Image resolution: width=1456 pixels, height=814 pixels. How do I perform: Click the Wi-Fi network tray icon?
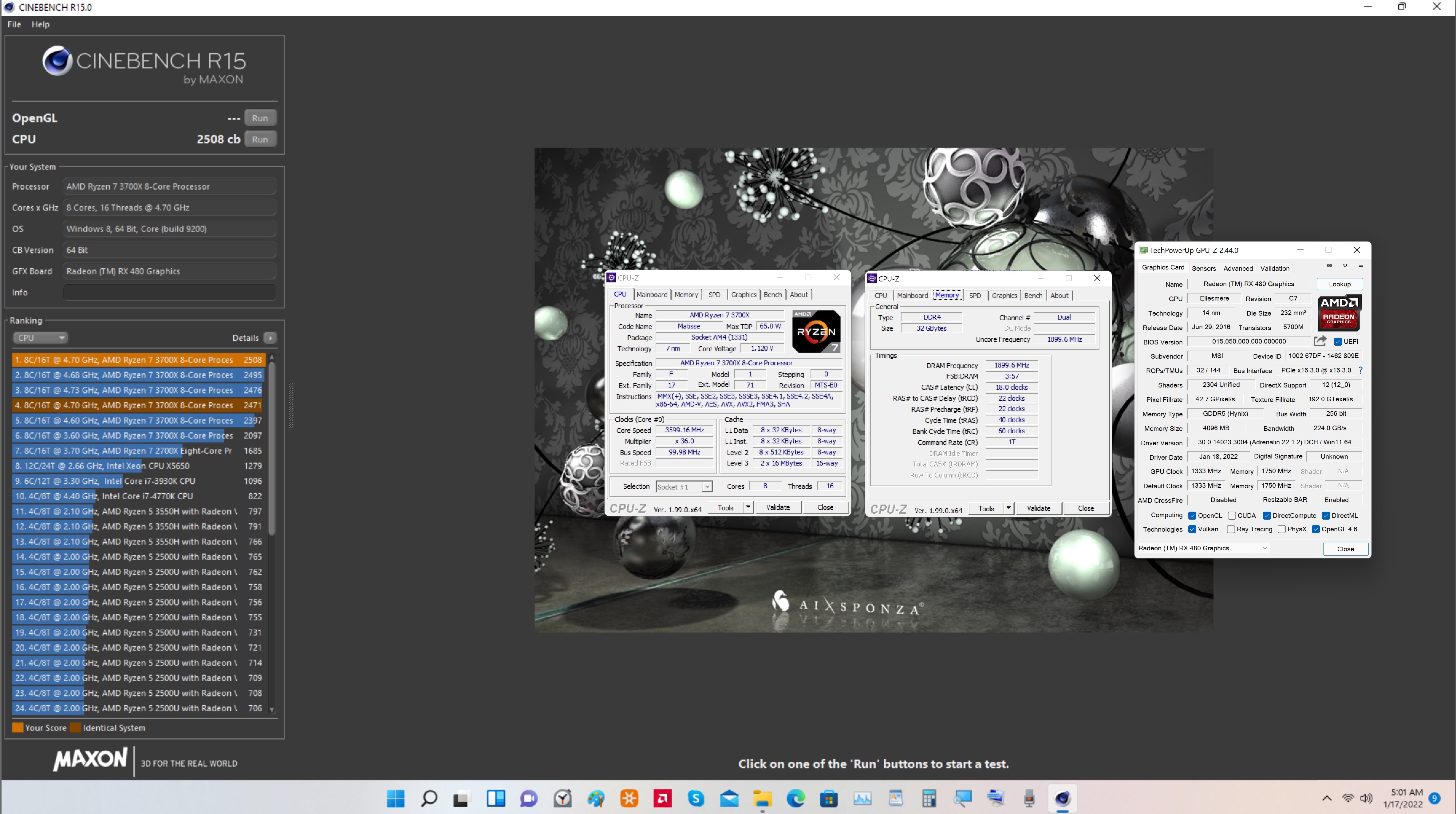[1348, 798]
